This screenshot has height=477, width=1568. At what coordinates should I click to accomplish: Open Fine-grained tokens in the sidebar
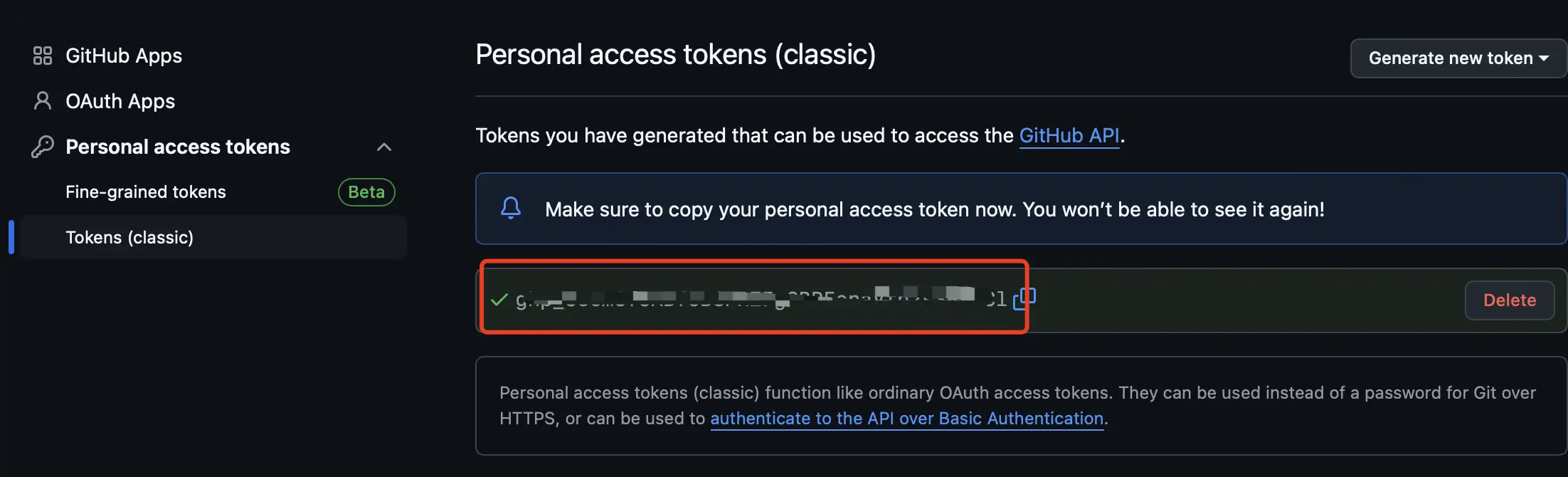(146, 192)
